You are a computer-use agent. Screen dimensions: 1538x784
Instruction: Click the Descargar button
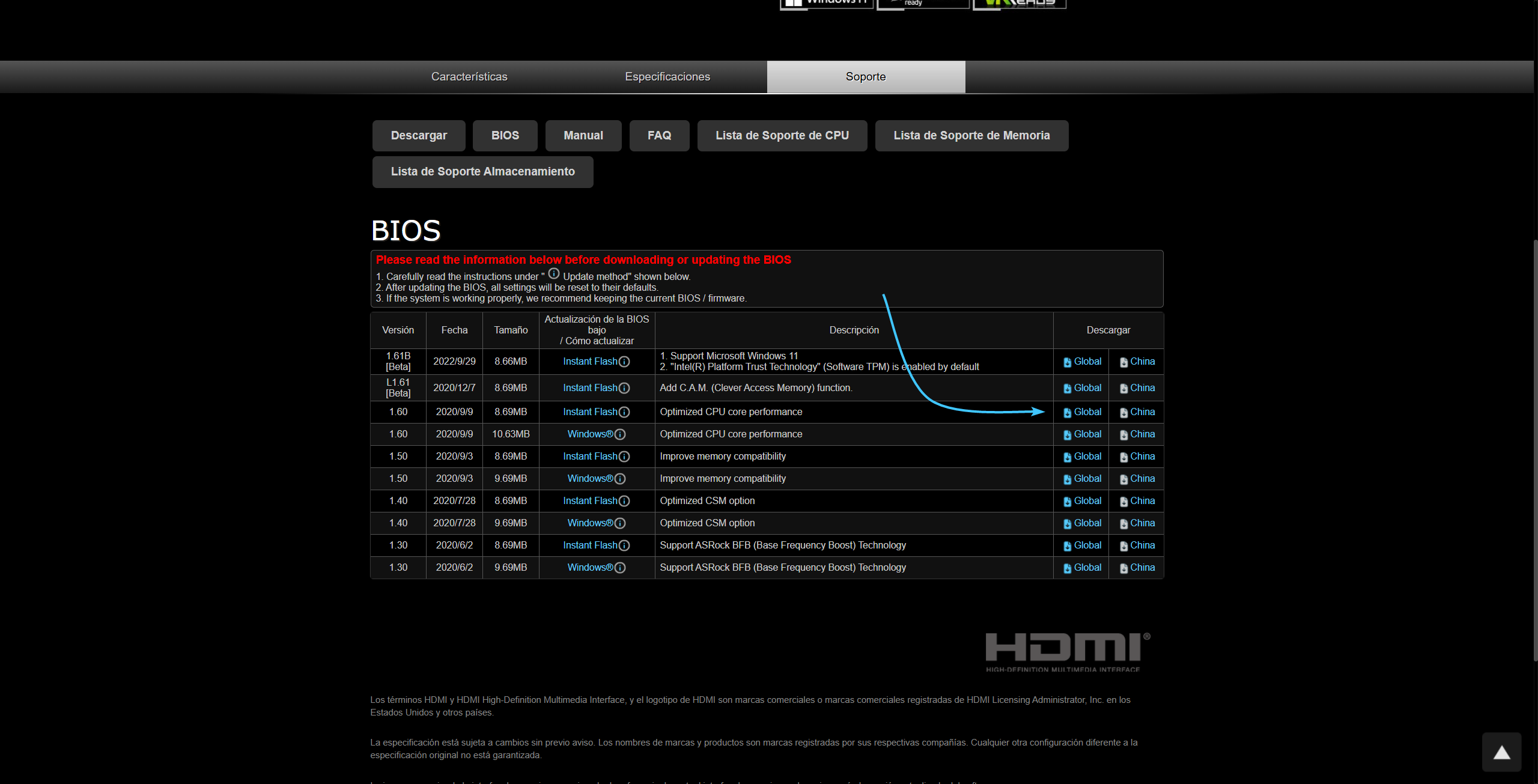point(419,136)
